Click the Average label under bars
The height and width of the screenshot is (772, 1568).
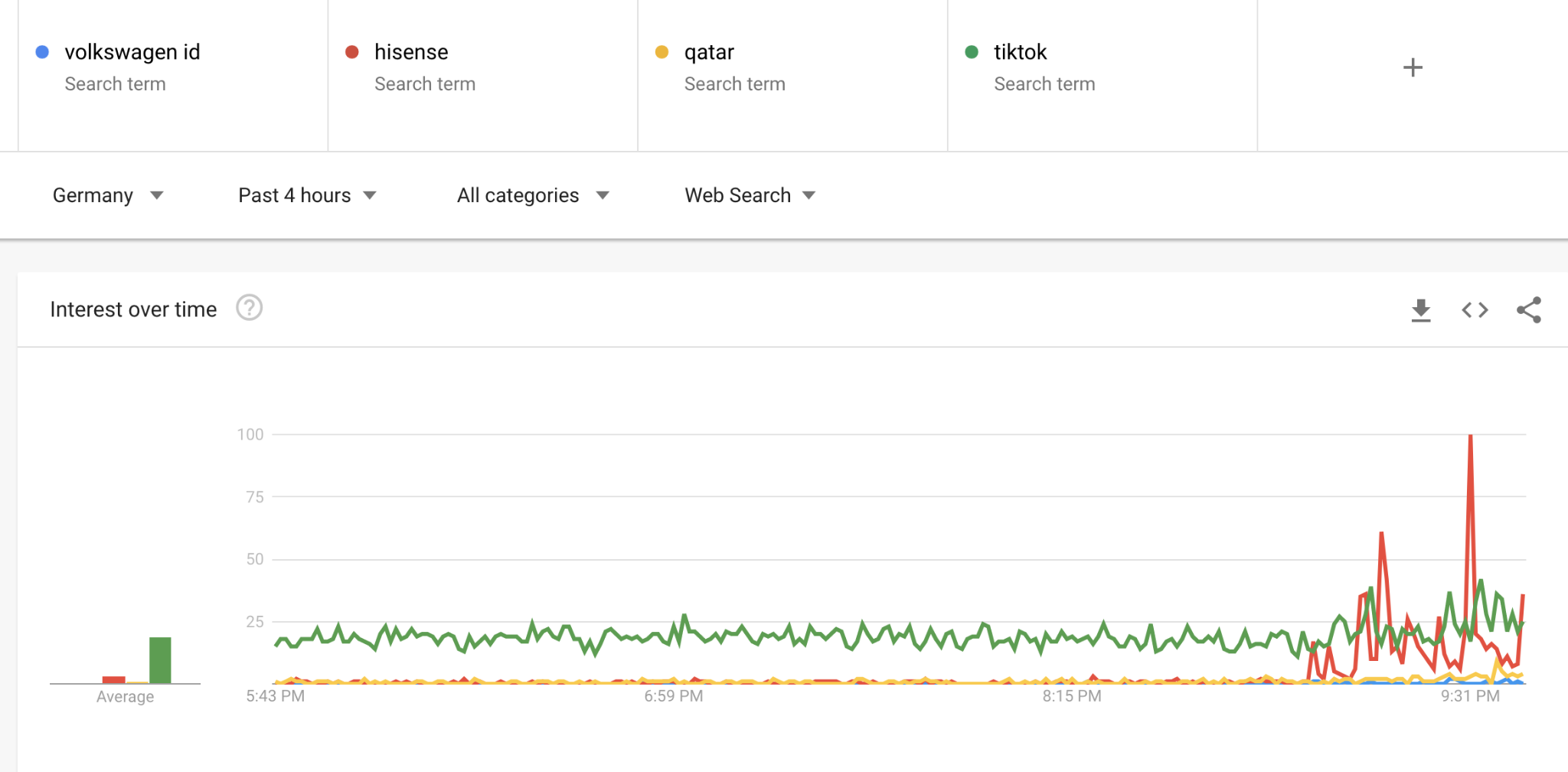pos(125,697)
